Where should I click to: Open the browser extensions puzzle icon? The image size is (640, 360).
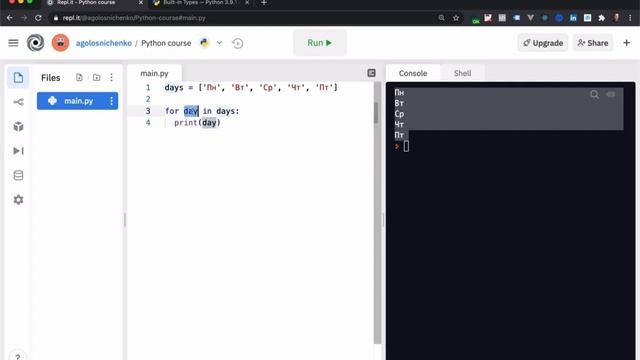[602, 18]
